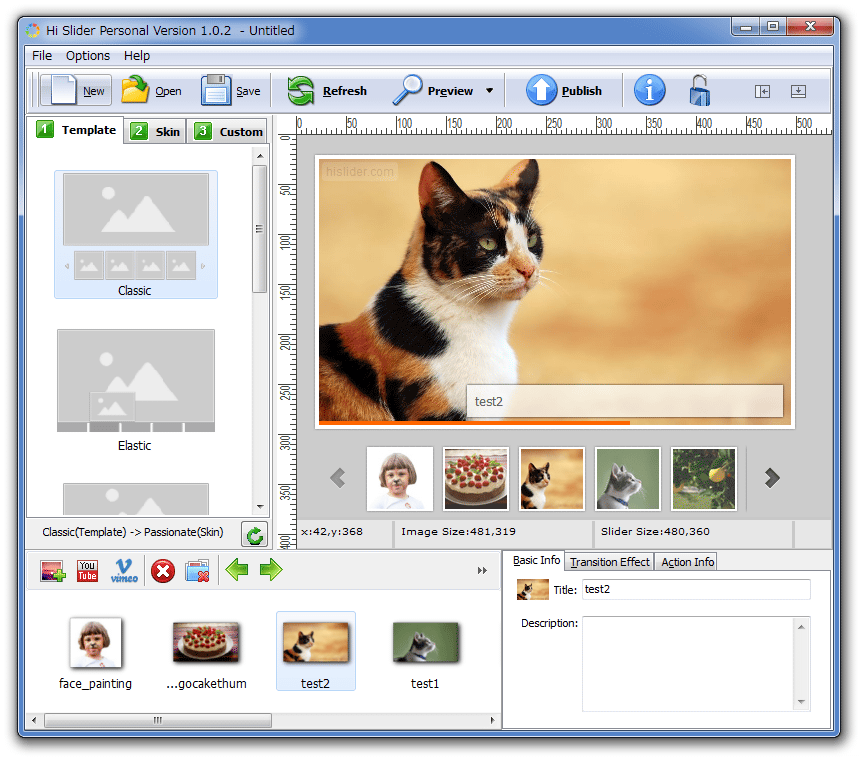Switch to the Template tab
The height and width of the screenshot is (759, 862).
tap(76, 130)
